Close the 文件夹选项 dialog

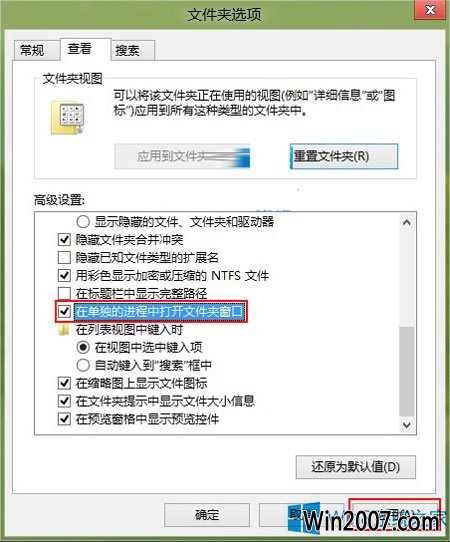pyautogui.click(x=430, y=10)
